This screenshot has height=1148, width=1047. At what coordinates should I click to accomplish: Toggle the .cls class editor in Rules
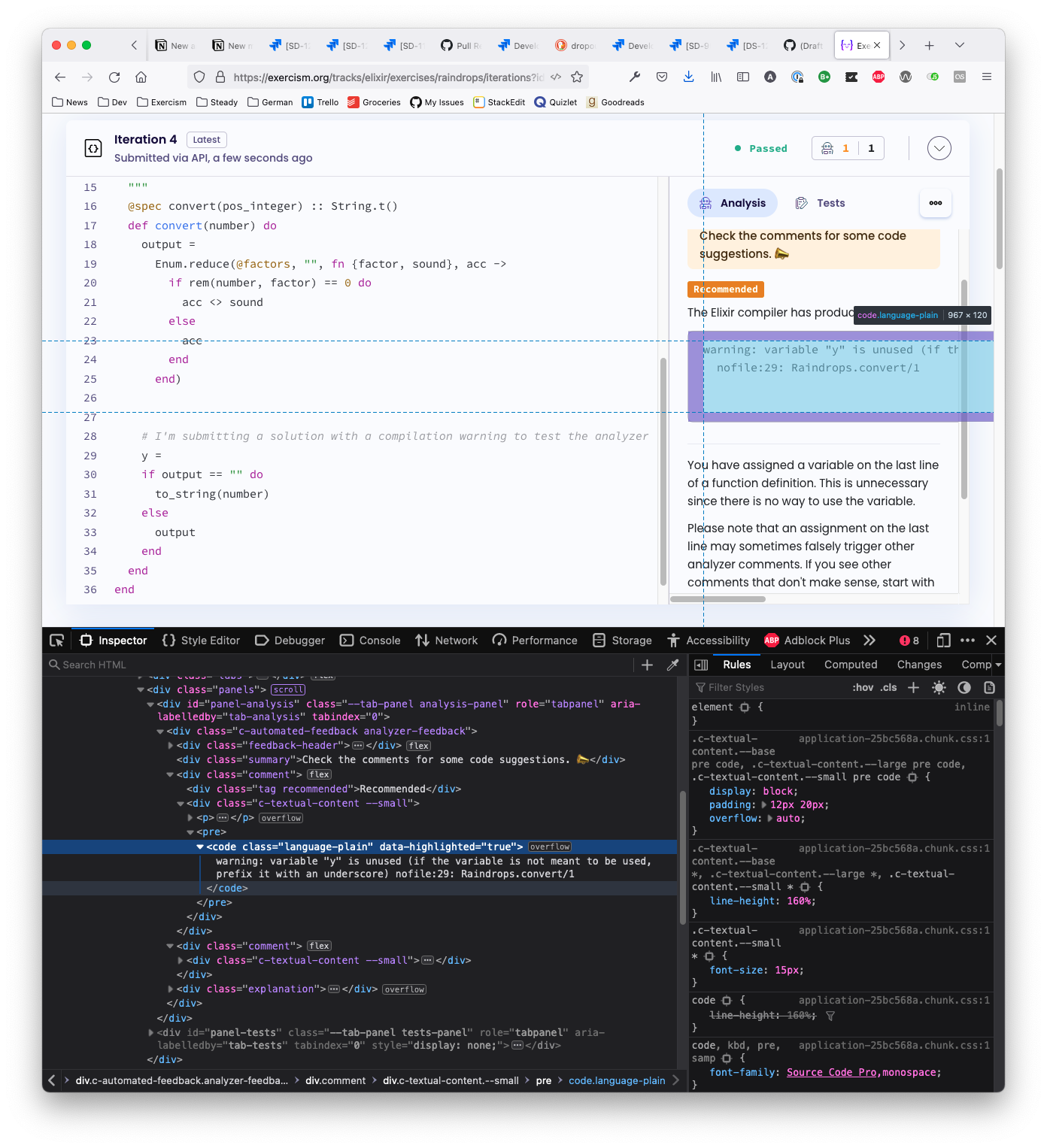tap(888, 686)
